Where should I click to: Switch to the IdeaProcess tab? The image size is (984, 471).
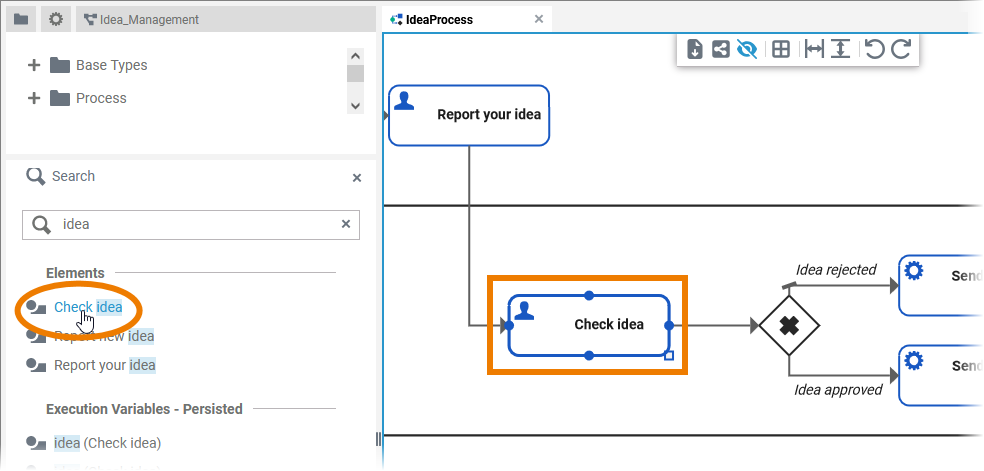440,19
